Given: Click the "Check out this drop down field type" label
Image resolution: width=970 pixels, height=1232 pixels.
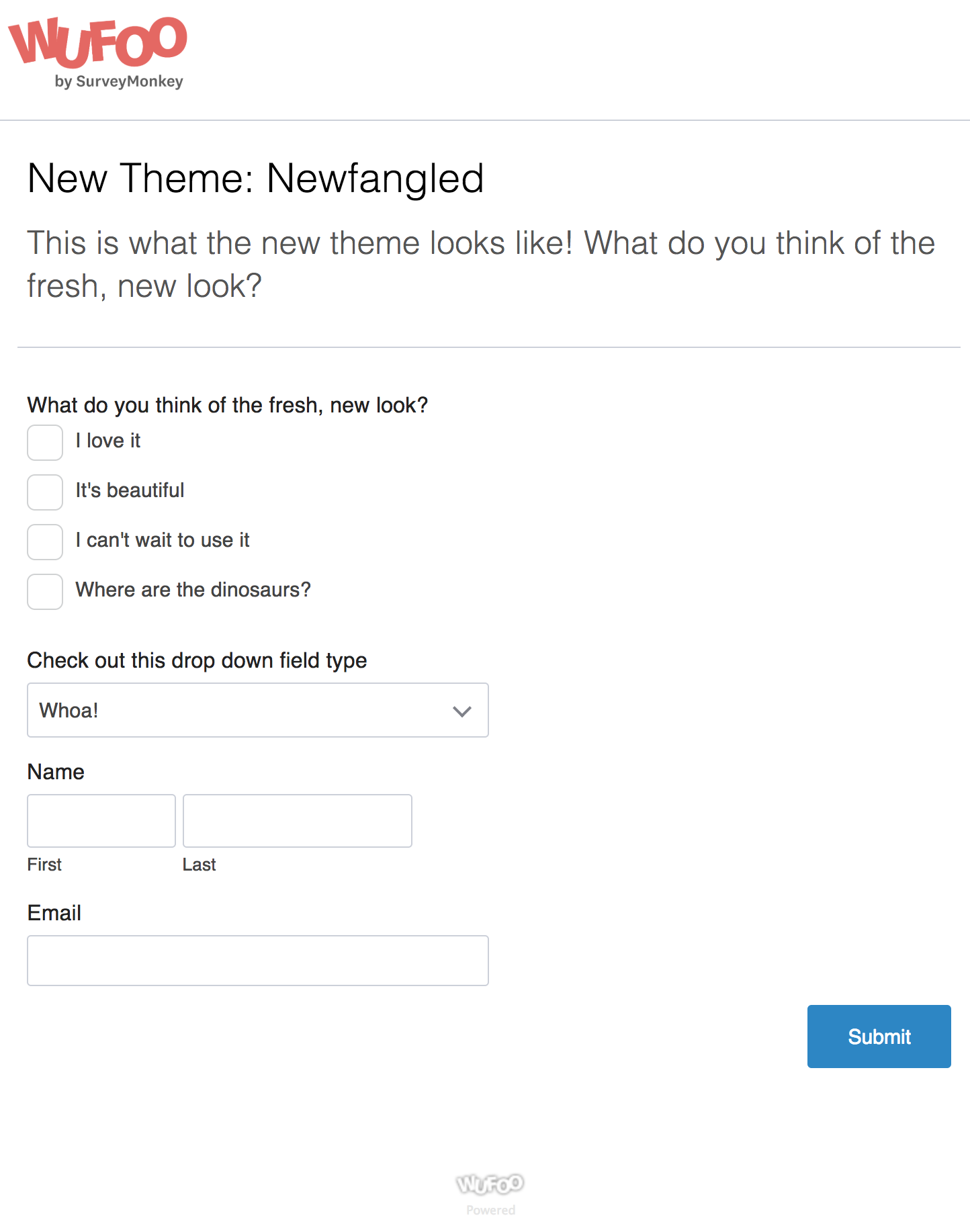Looking at the screenshot, I should pyautogui.click(x=197, y=661).
